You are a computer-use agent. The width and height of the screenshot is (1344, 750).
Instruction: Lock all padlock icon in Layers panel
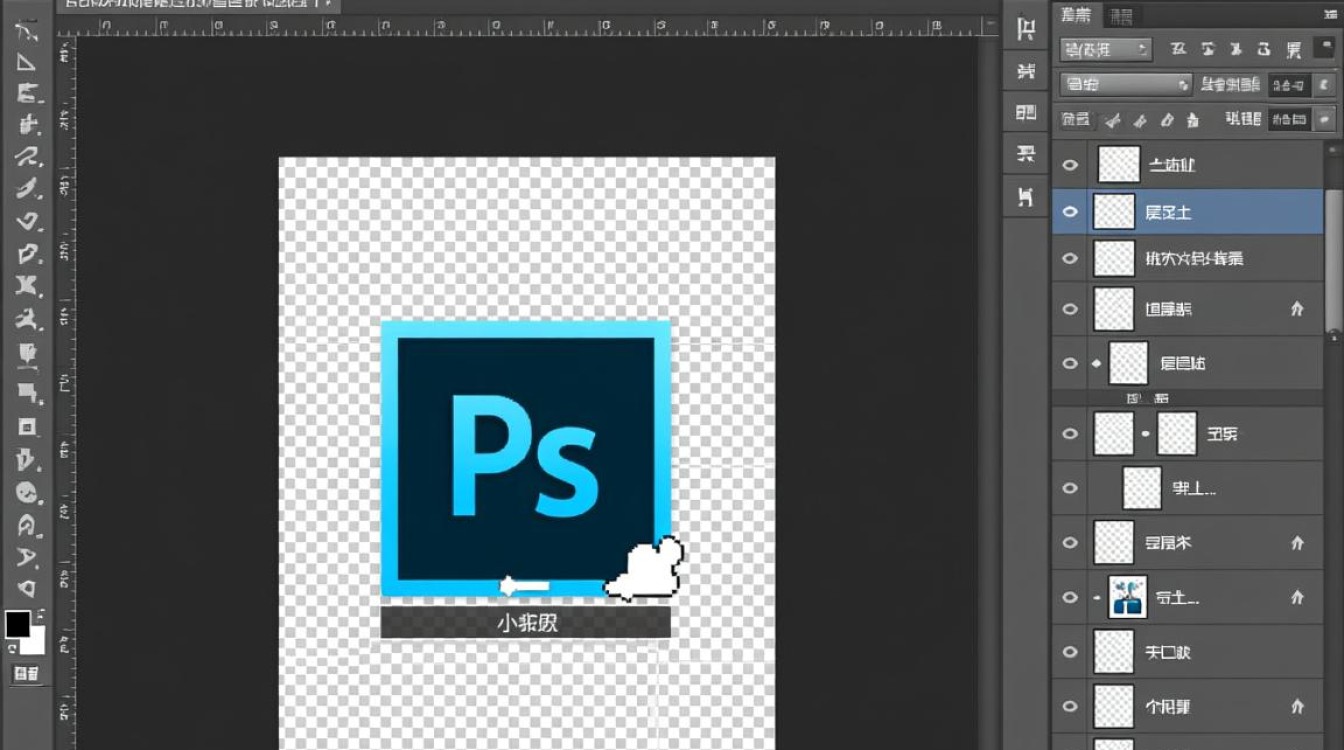[x=1192, y=120]
